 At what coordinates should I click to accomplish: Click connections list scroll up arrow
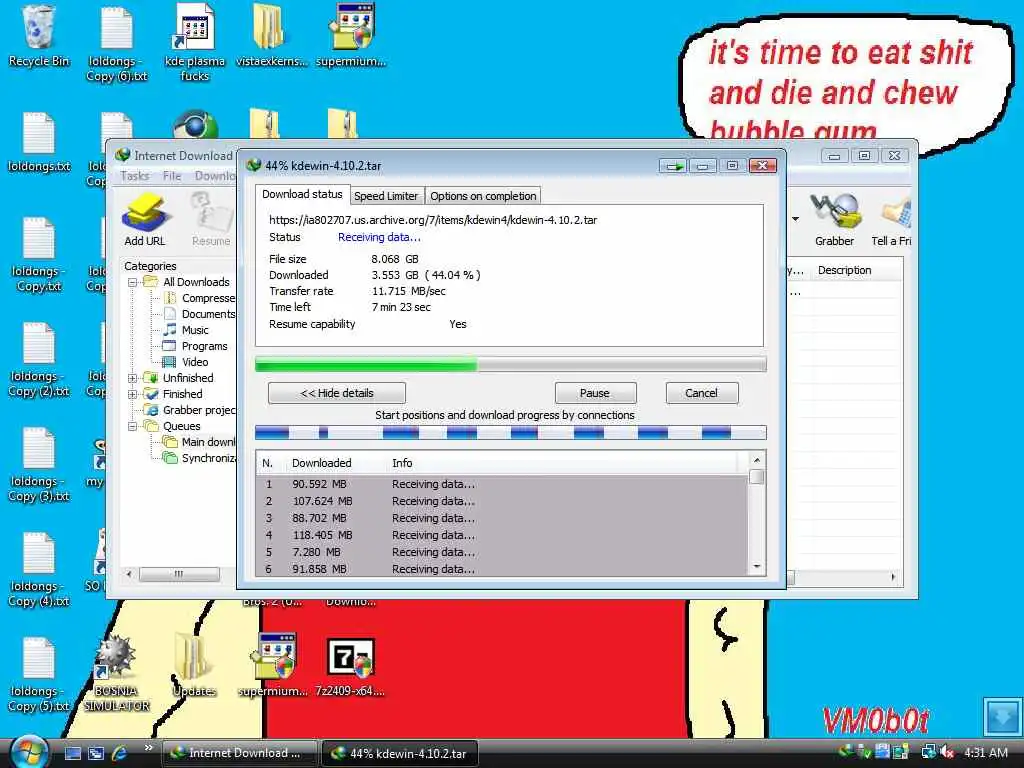pyautogui.click(x=757, y=460)
